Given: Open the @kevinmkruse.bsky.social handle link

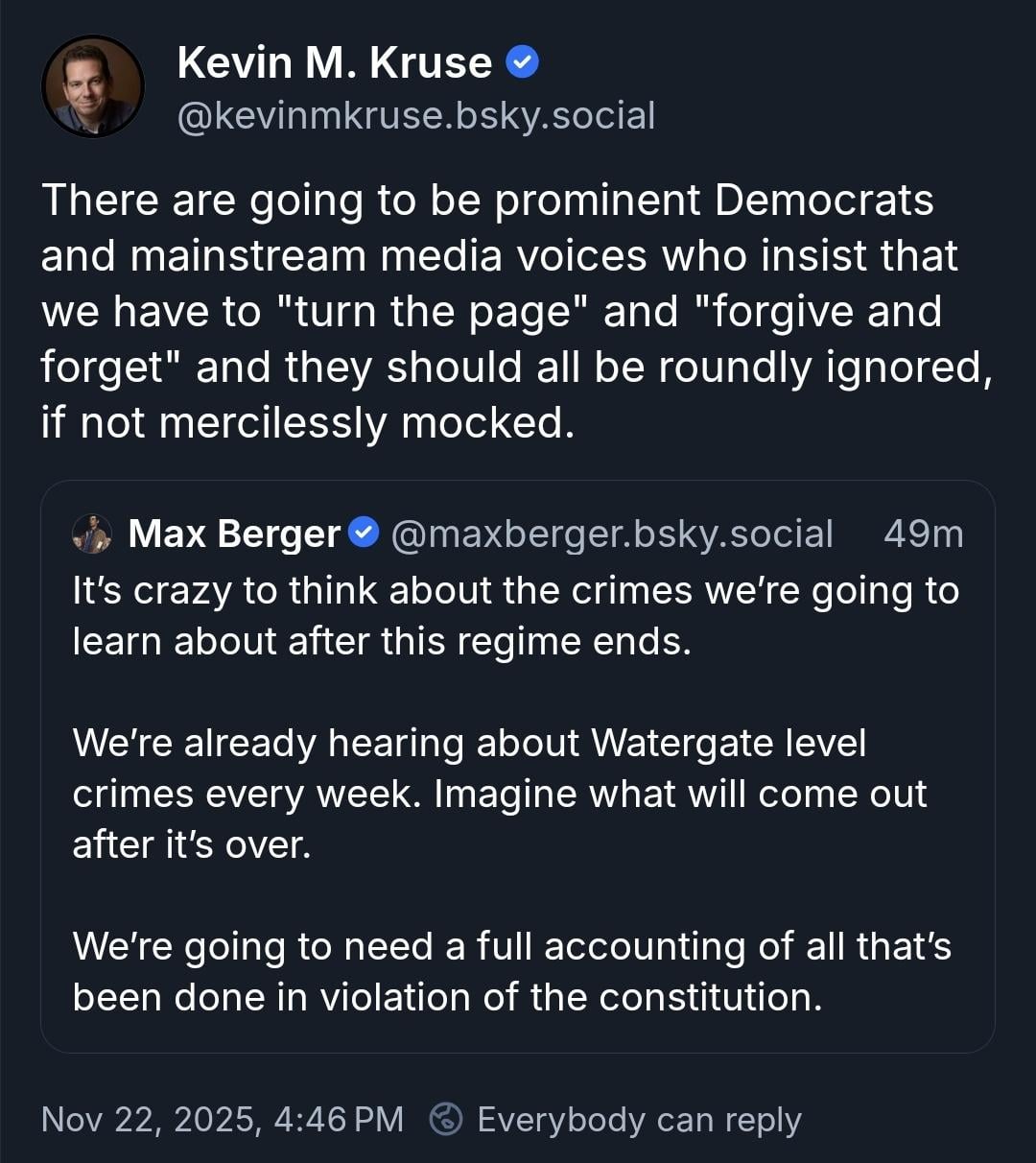Looking at the screenshot, I should tap(416, 116).
